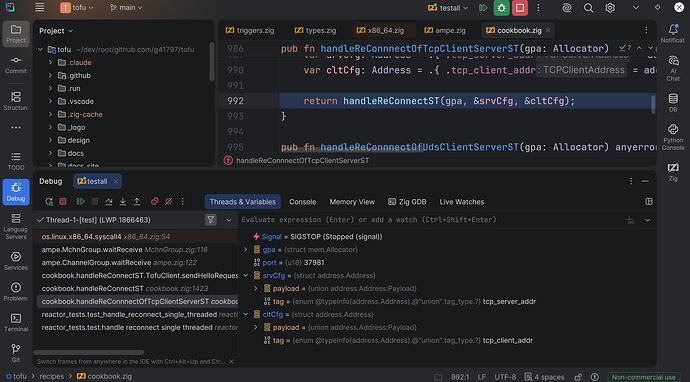
Task: Open the Notifications panel
Action: (673, 33)
